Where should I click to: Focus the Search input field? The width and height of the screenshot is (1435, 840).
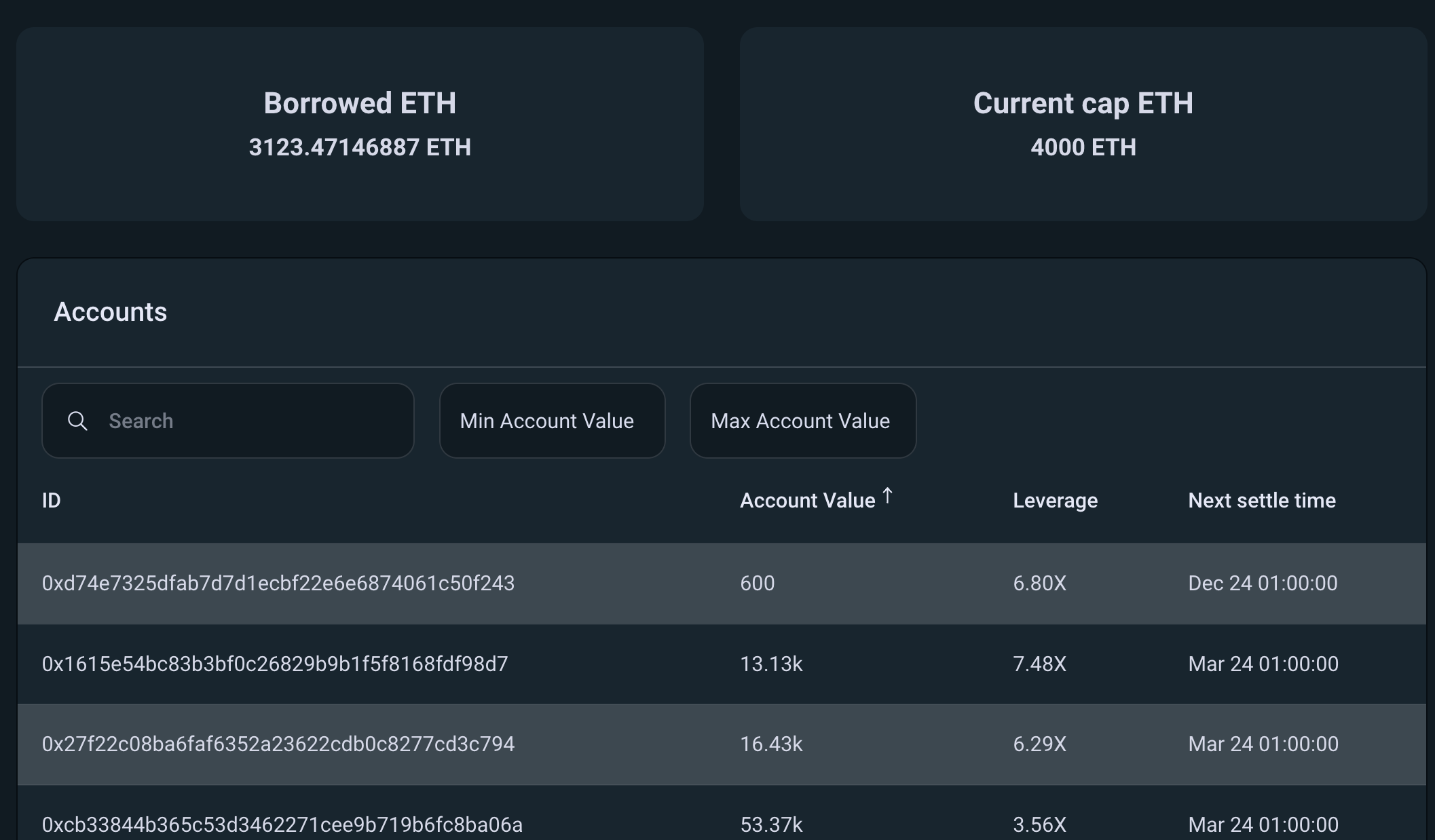[x=228, y=421]
